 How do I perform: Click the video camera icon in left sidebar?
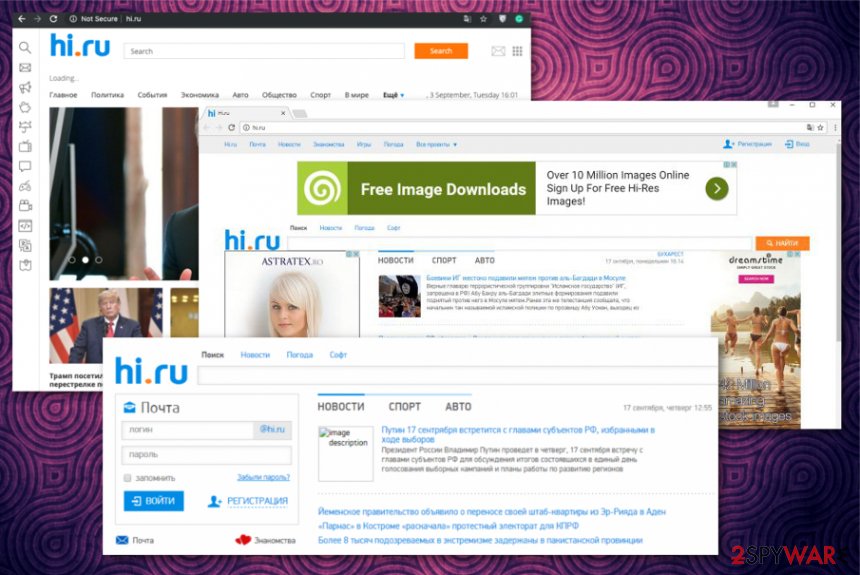[x=25, y=206]
